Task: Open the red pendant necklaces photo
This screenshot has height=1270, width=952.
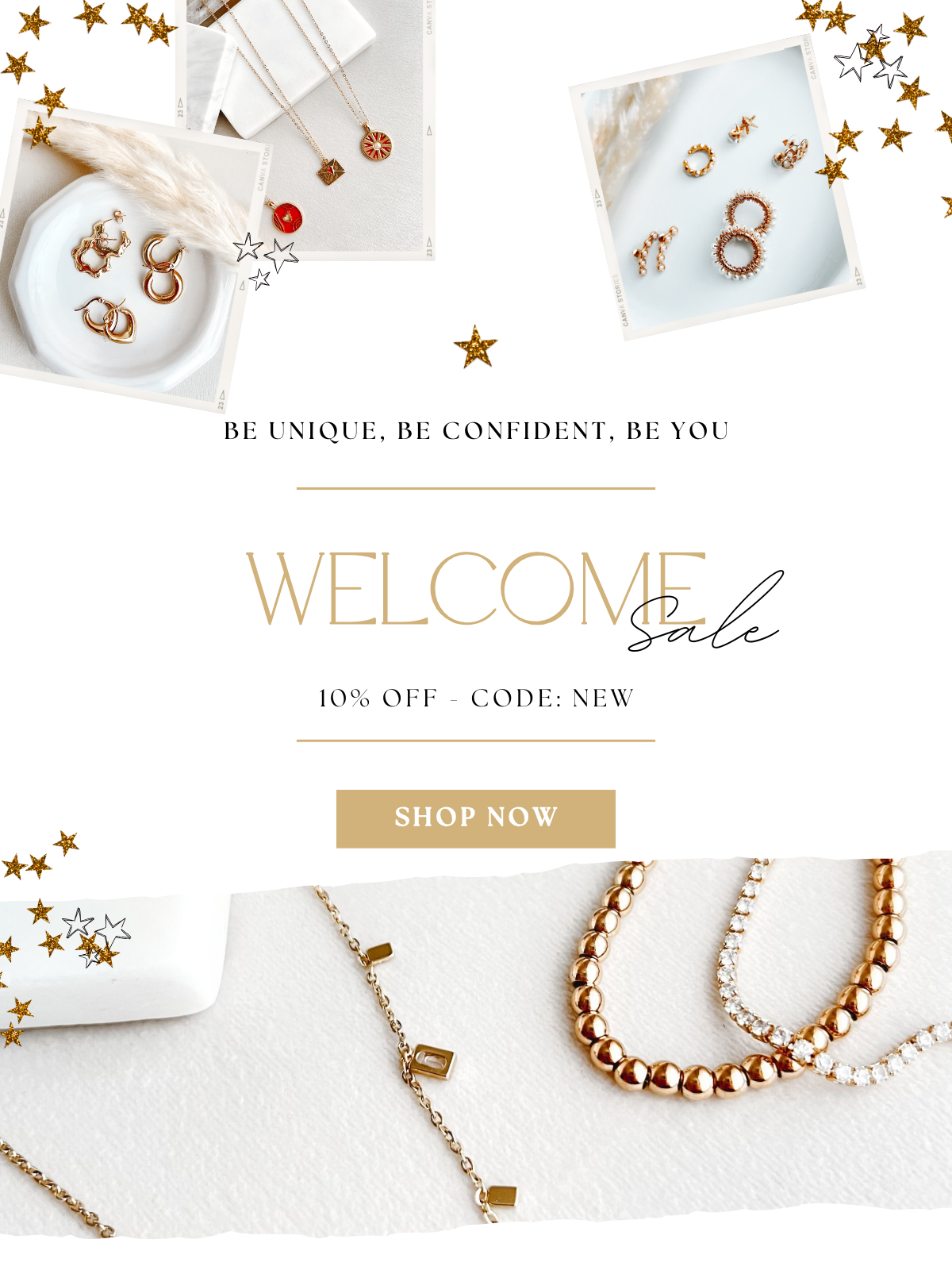Action: (309, 127)
